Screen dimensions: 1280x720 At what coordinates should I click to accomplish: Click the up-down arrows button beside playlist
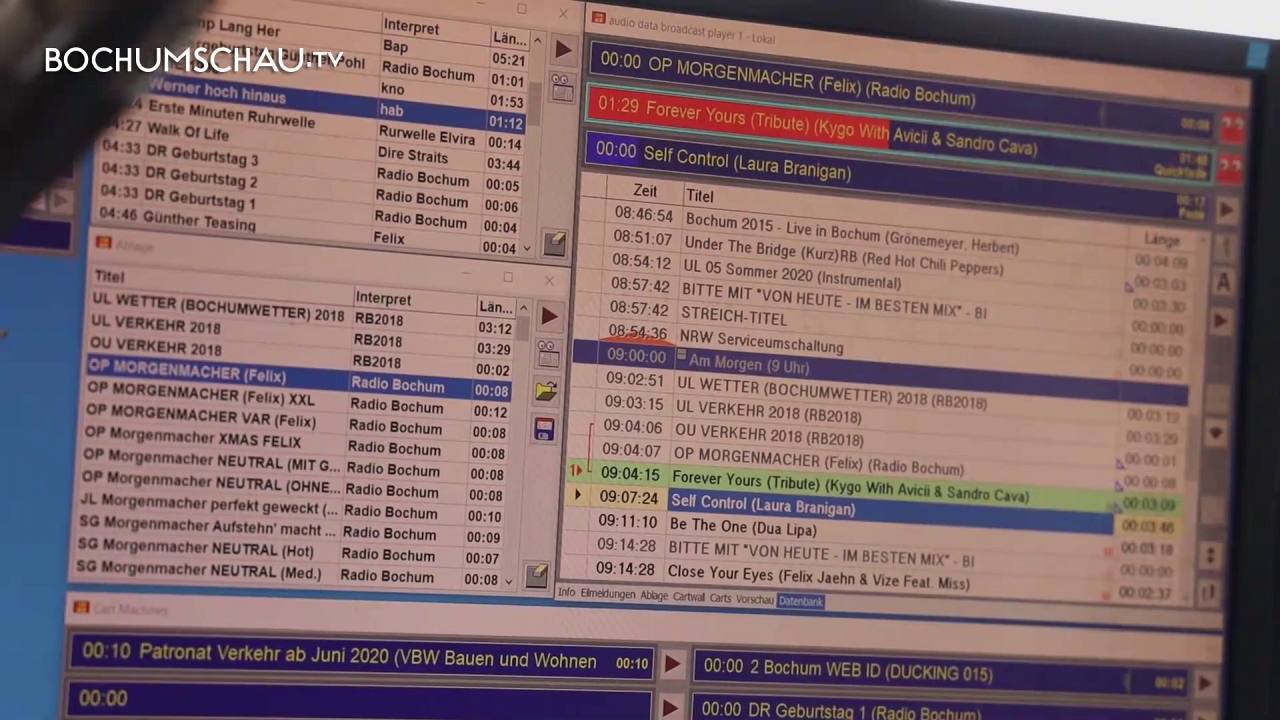click(x=1211, y=555)
